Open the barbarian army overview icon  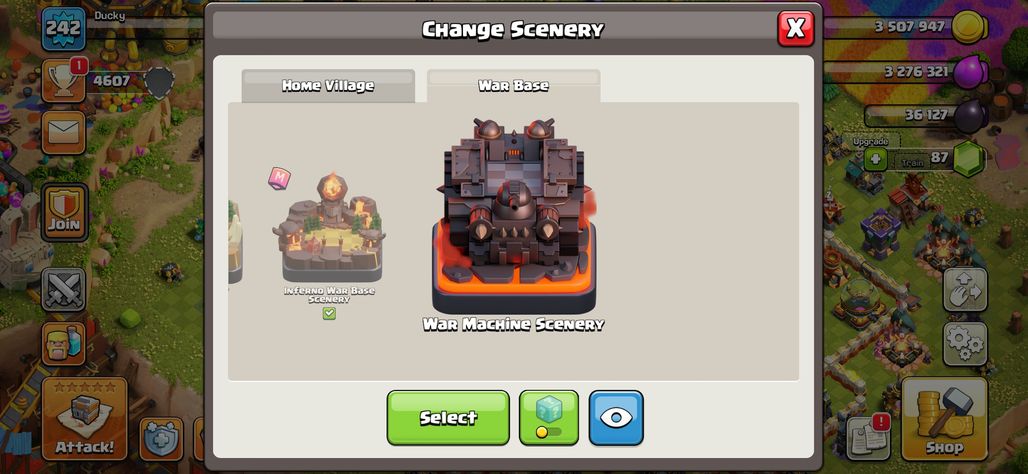tap(64, 344)
